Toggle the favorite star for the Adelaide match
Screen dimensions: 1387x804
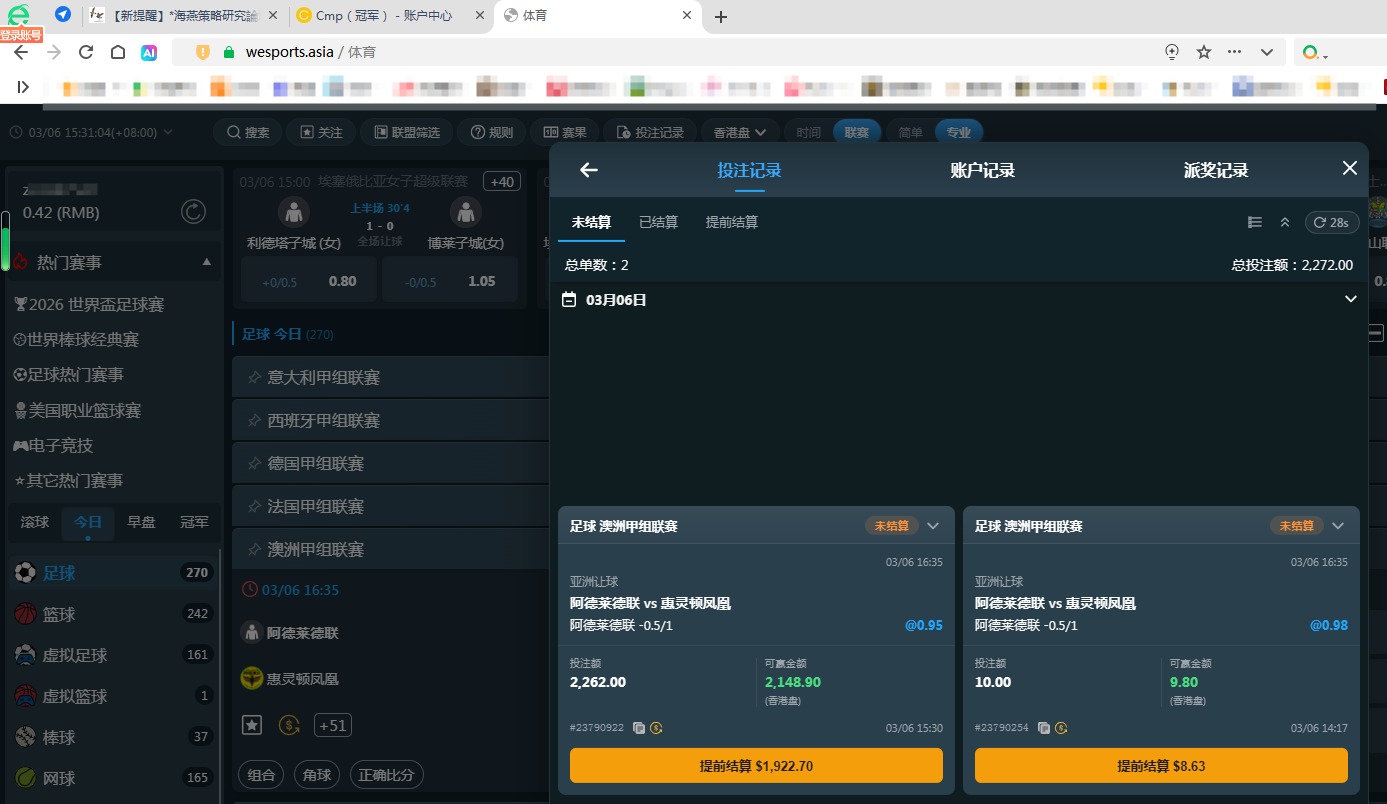(251, 724)
